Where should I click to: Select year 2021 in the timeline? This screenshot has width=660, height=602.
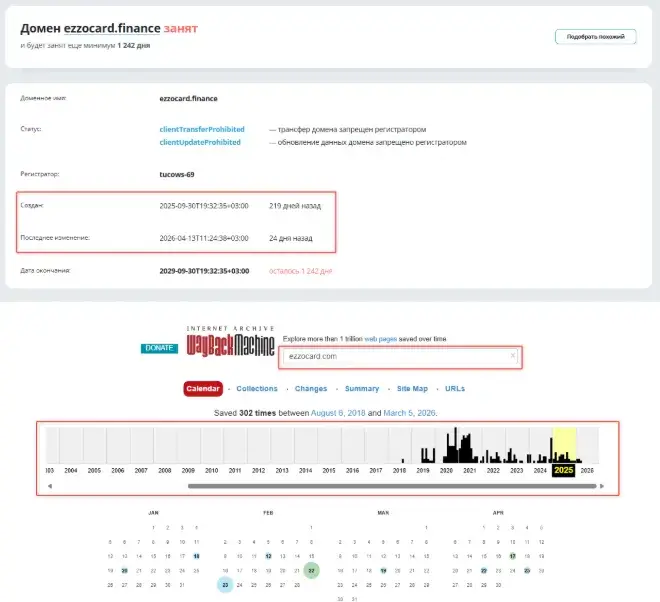(470, 470)
